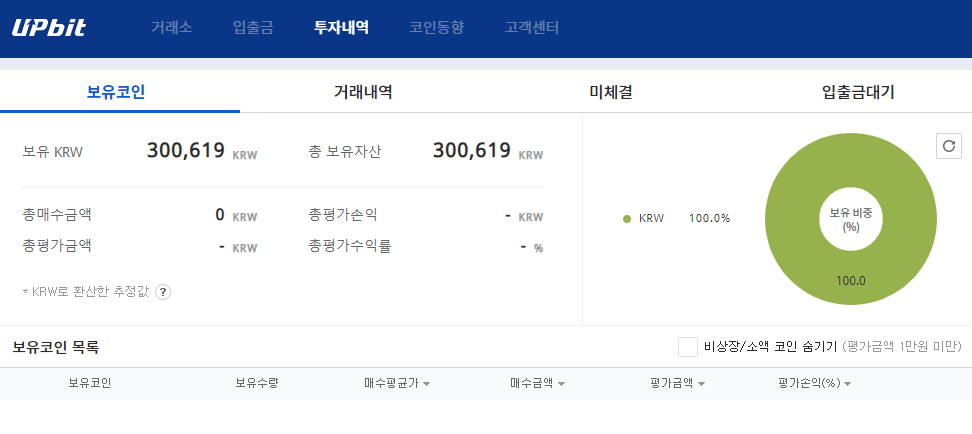Go to 코인동향 menu
Viewport: 972px width, 434px height.
(x=436, y=28)
